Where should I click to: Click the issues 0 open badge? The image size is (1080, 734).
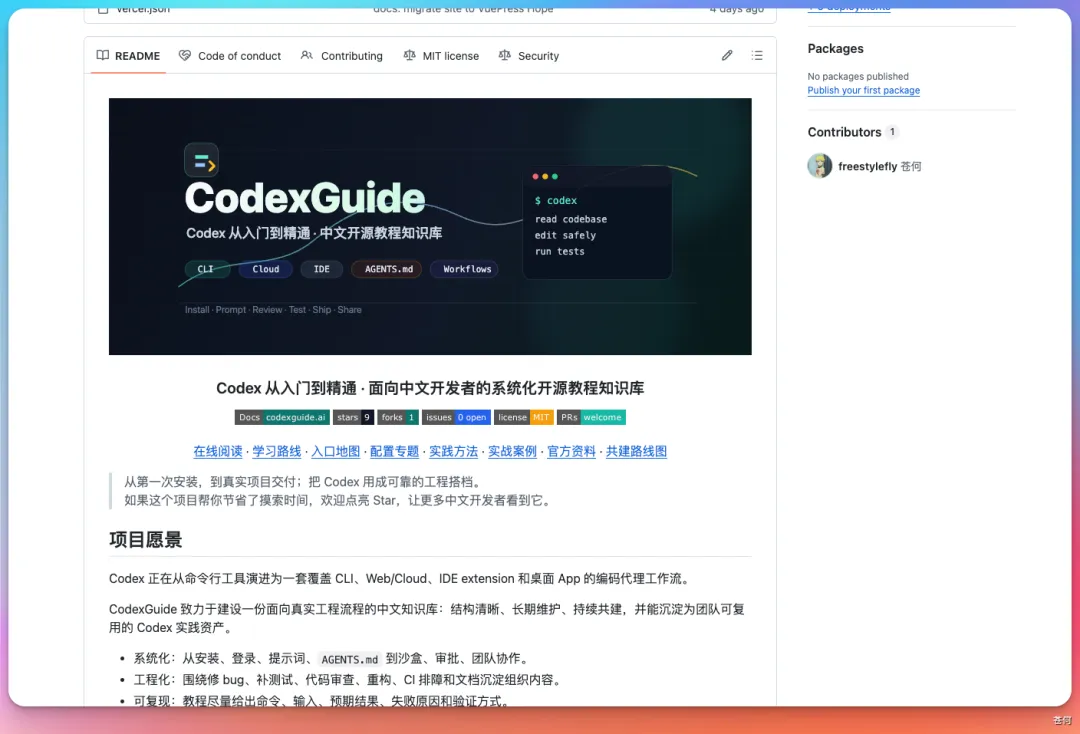pos(456,417)
